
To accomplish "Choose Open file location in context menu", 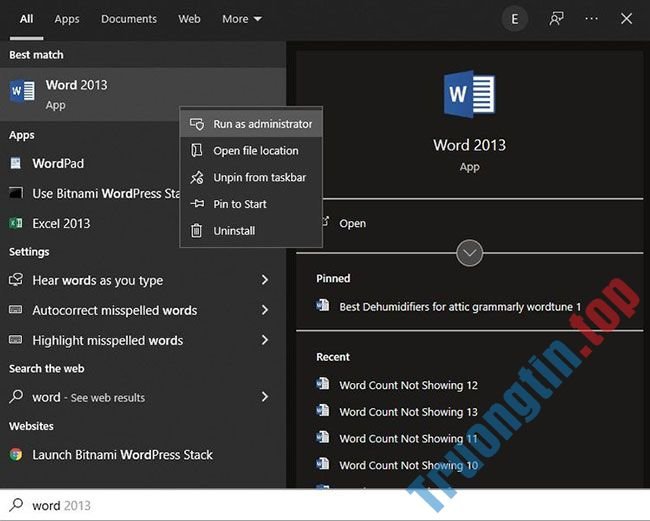I will click(x=255, y=151).
